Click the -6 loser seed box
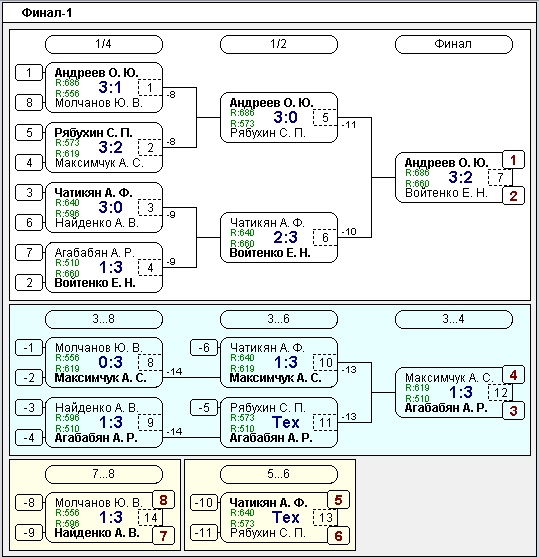This screenshot has height=557, width=539. (x=204, y=347)
